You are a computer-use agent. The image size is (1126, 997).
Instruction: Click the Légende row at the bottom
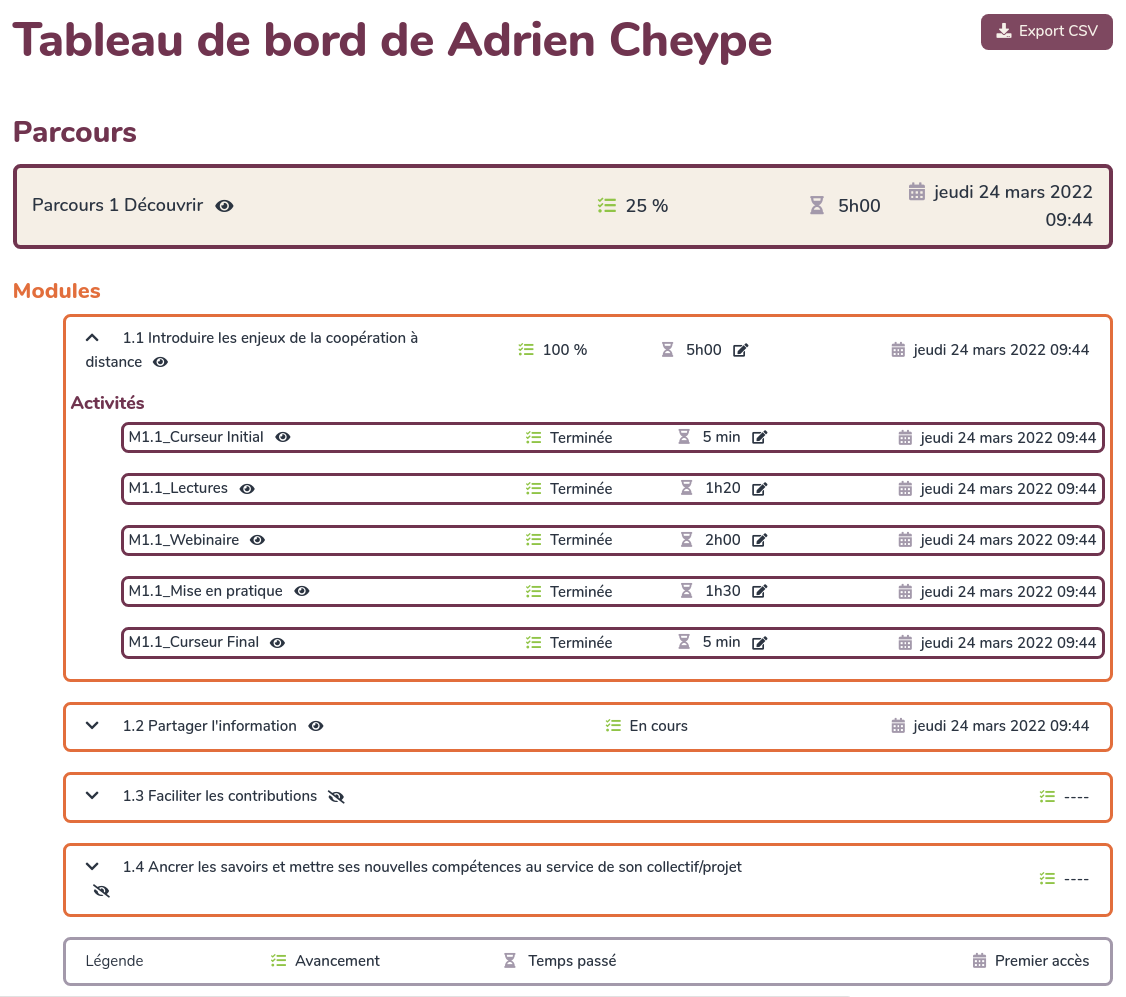click(114, 960)
